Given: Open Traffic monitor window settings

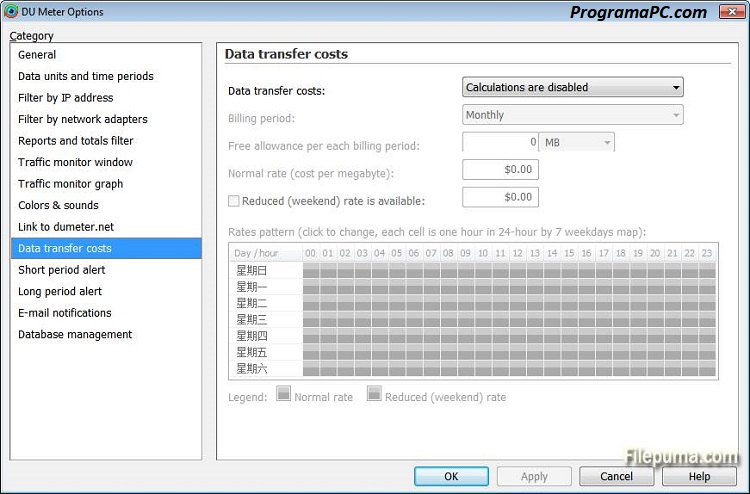Looking at the screenshot, I should [106, 162].
